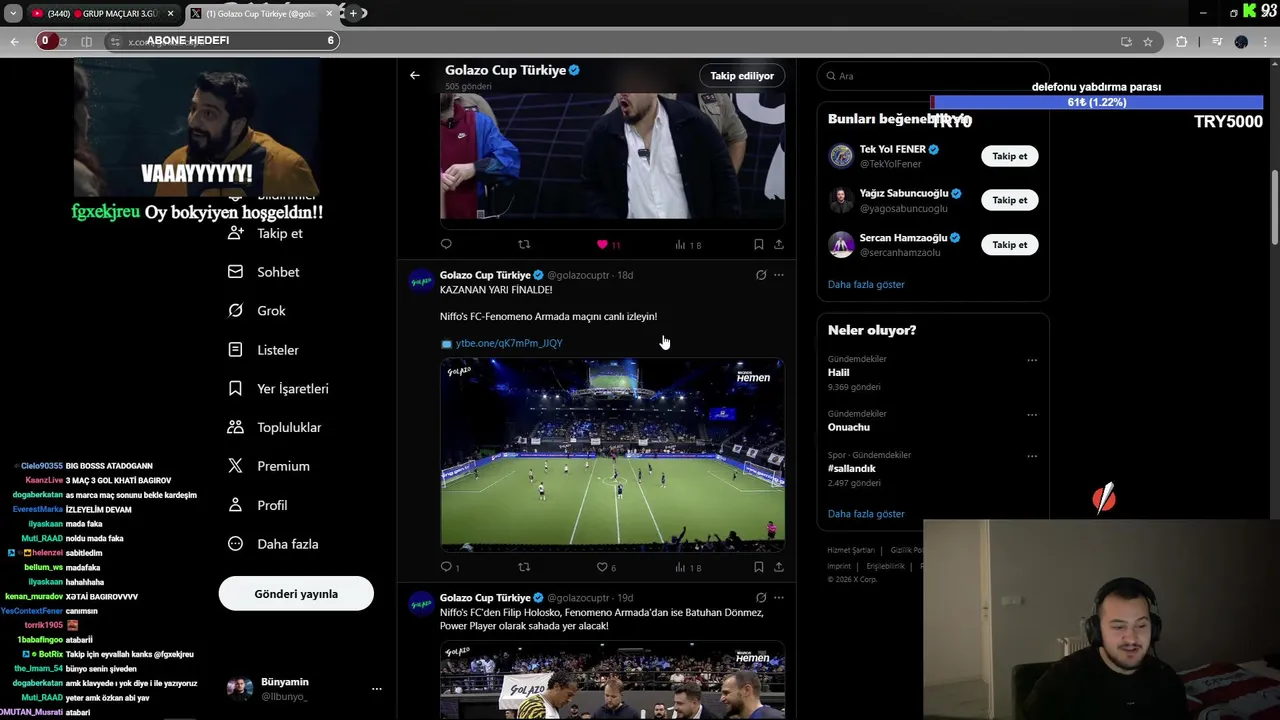
Task: Open the #sallandık trending topic
Action: 852,468
